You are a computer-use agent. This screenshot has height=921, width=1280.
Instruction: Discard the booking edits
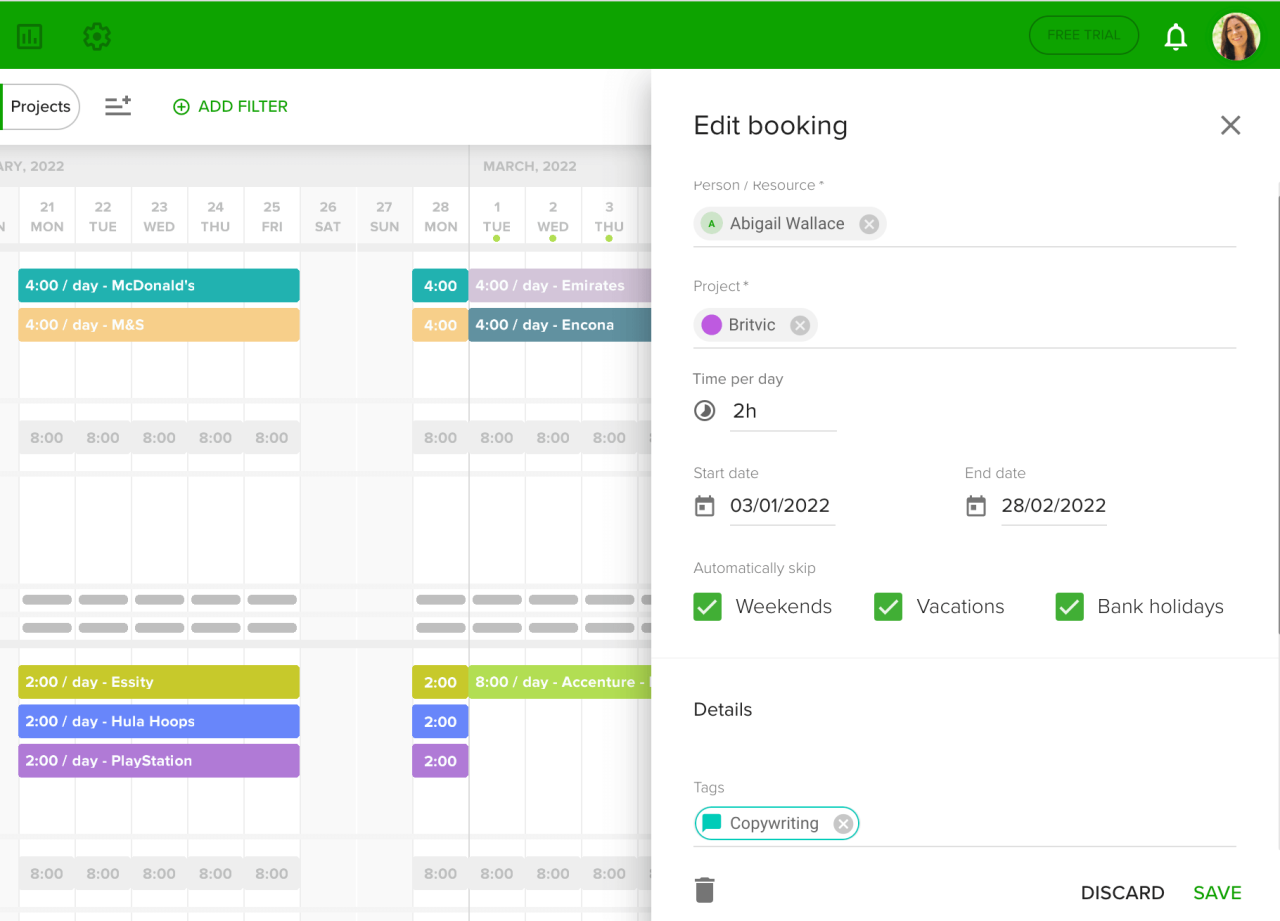1122,893
